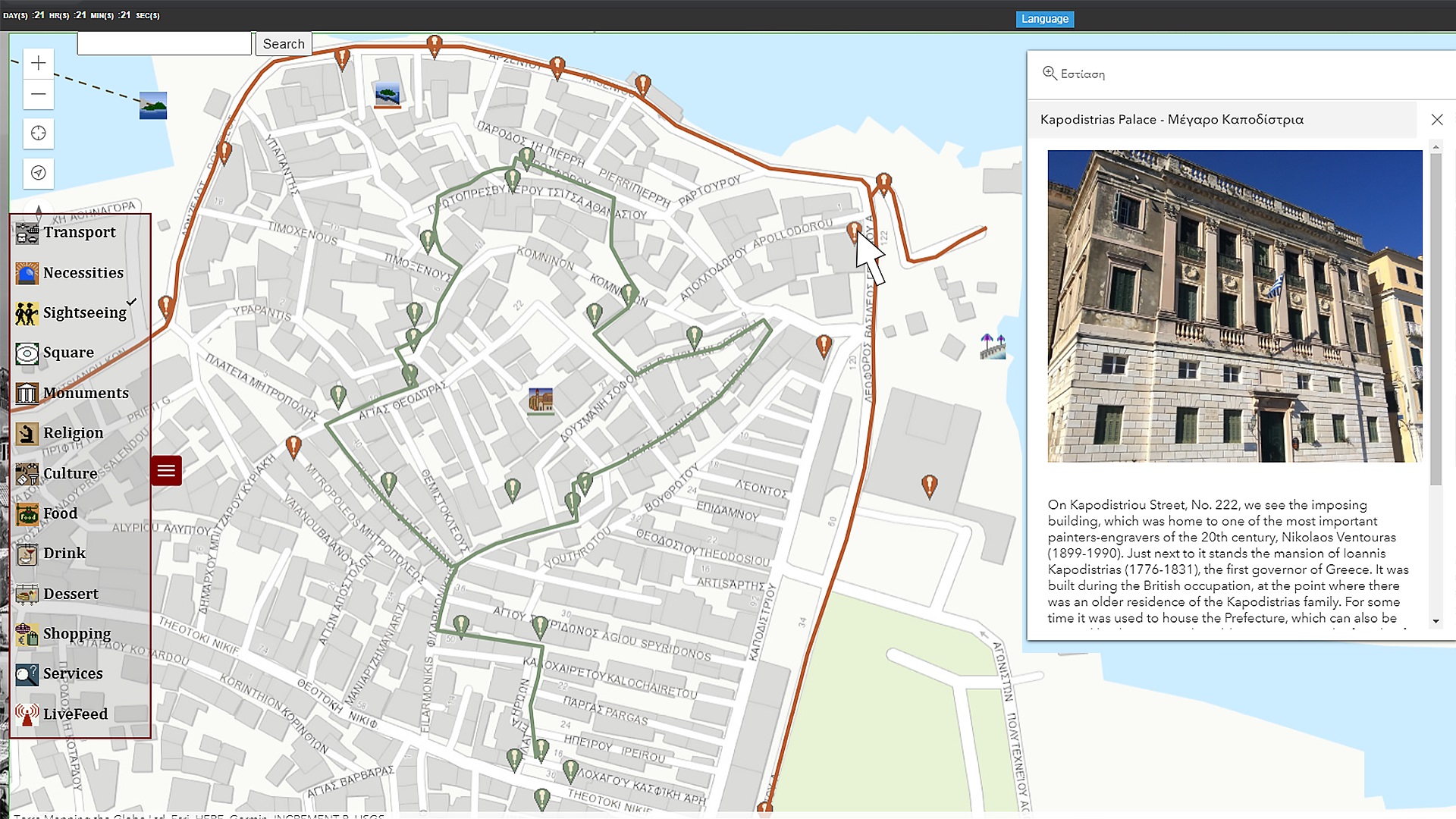Select the Square menu label
Image resolution: width=1456 pixels, height=819 pixels.
click(68, 353)
